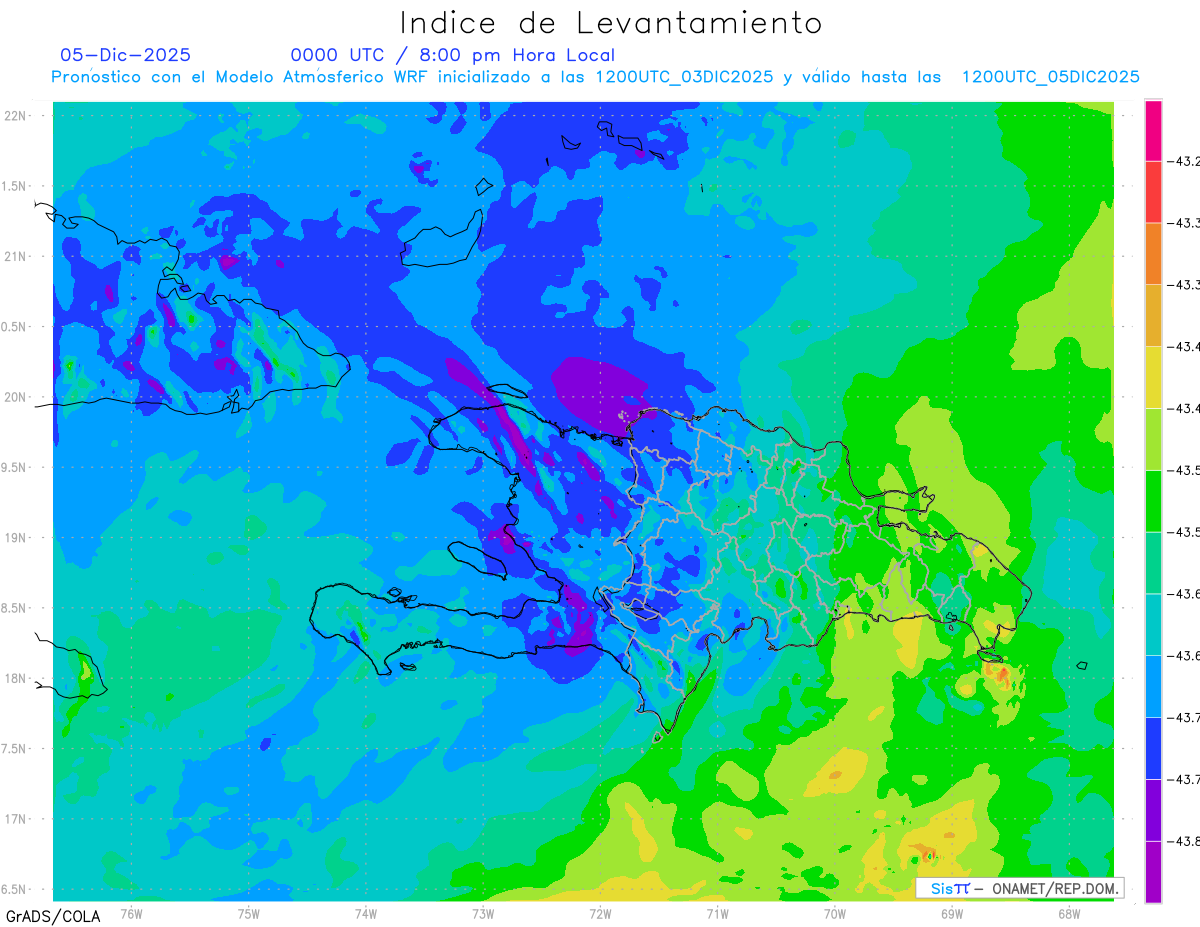Click the light blue legend swatch
The height and width of the screenshot is (927, 1200).
point(1153,686)
